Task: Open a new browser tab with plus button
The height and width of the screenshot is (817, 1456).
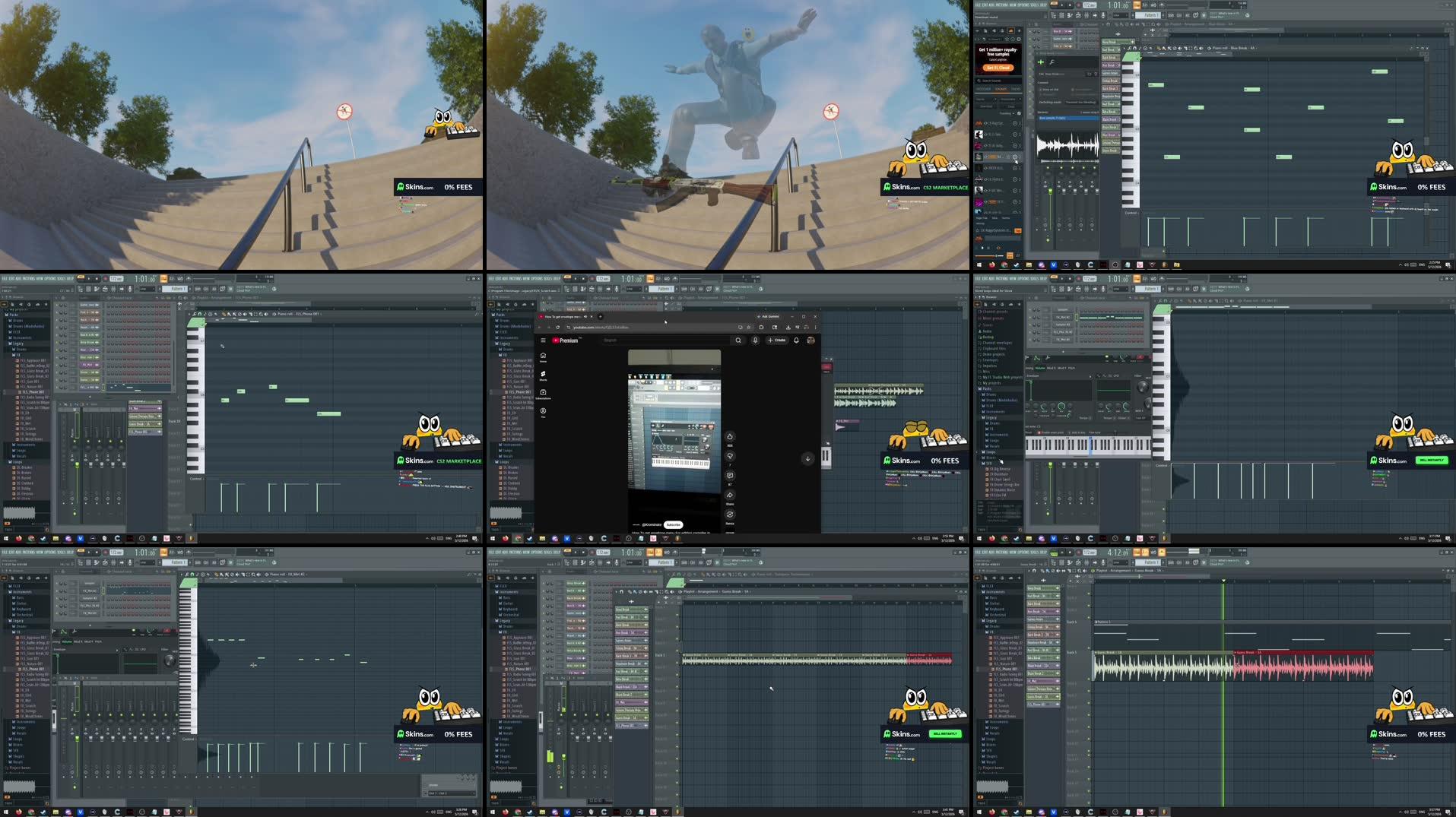Action: click(x=600, y=317)
